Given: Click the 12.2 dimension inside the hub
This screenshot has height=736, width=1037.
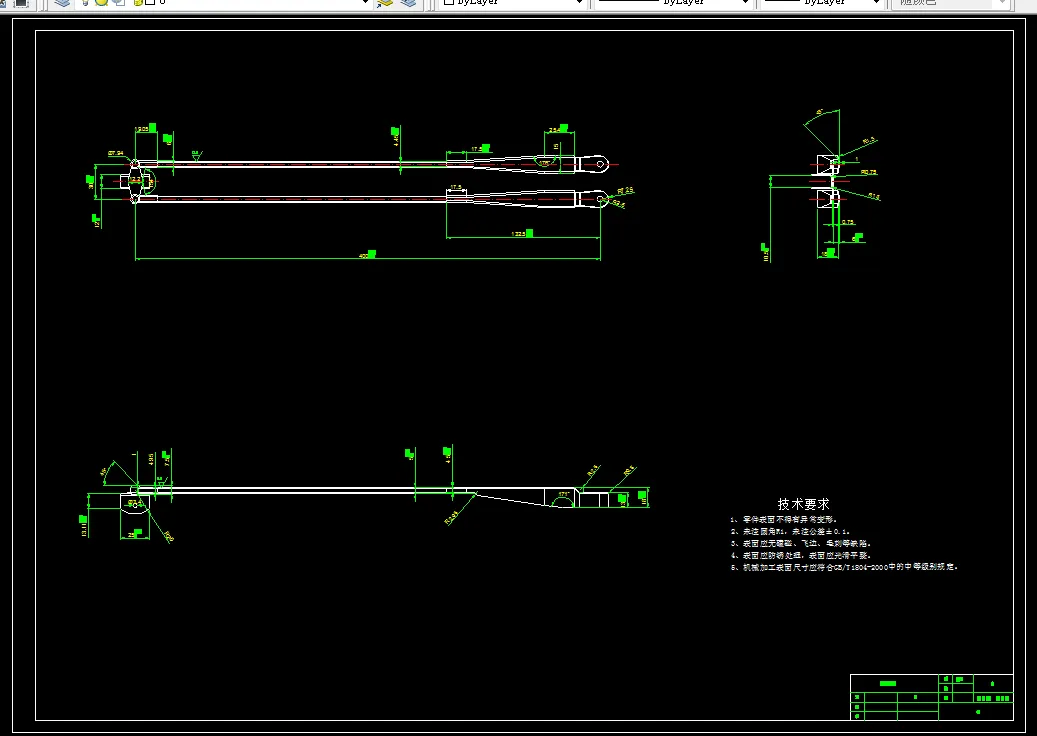Looking at the screenshot, I should 134,179.
